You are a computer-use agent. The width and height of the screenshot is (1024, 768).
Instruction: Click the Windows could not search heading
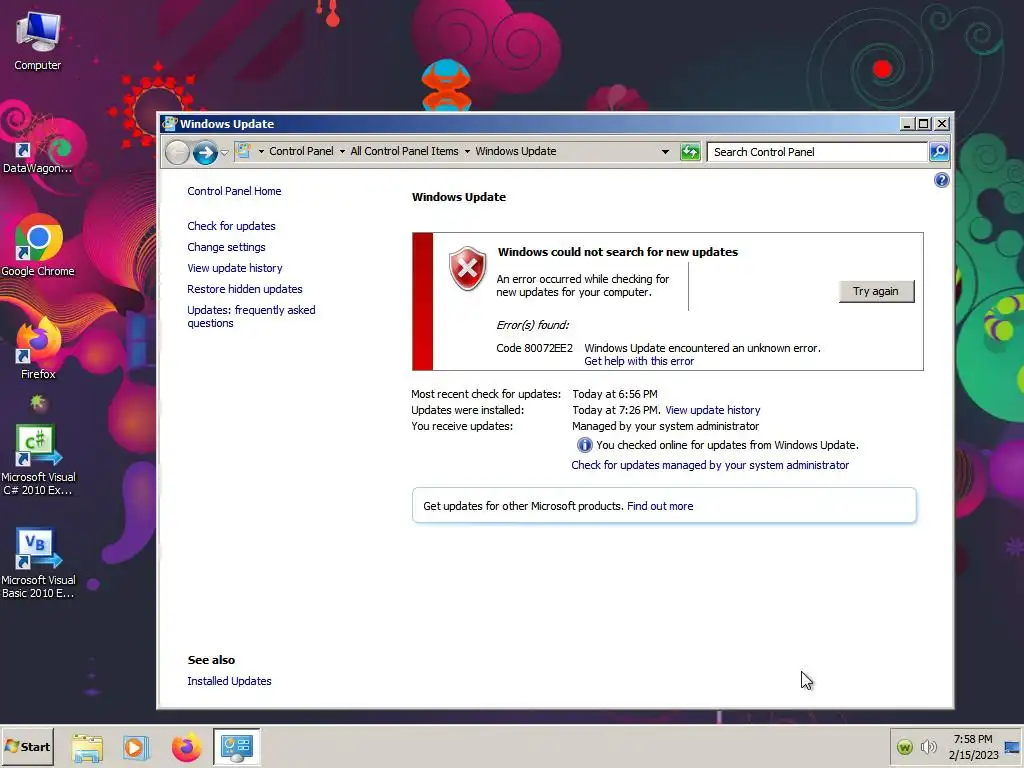pos(618,252)
